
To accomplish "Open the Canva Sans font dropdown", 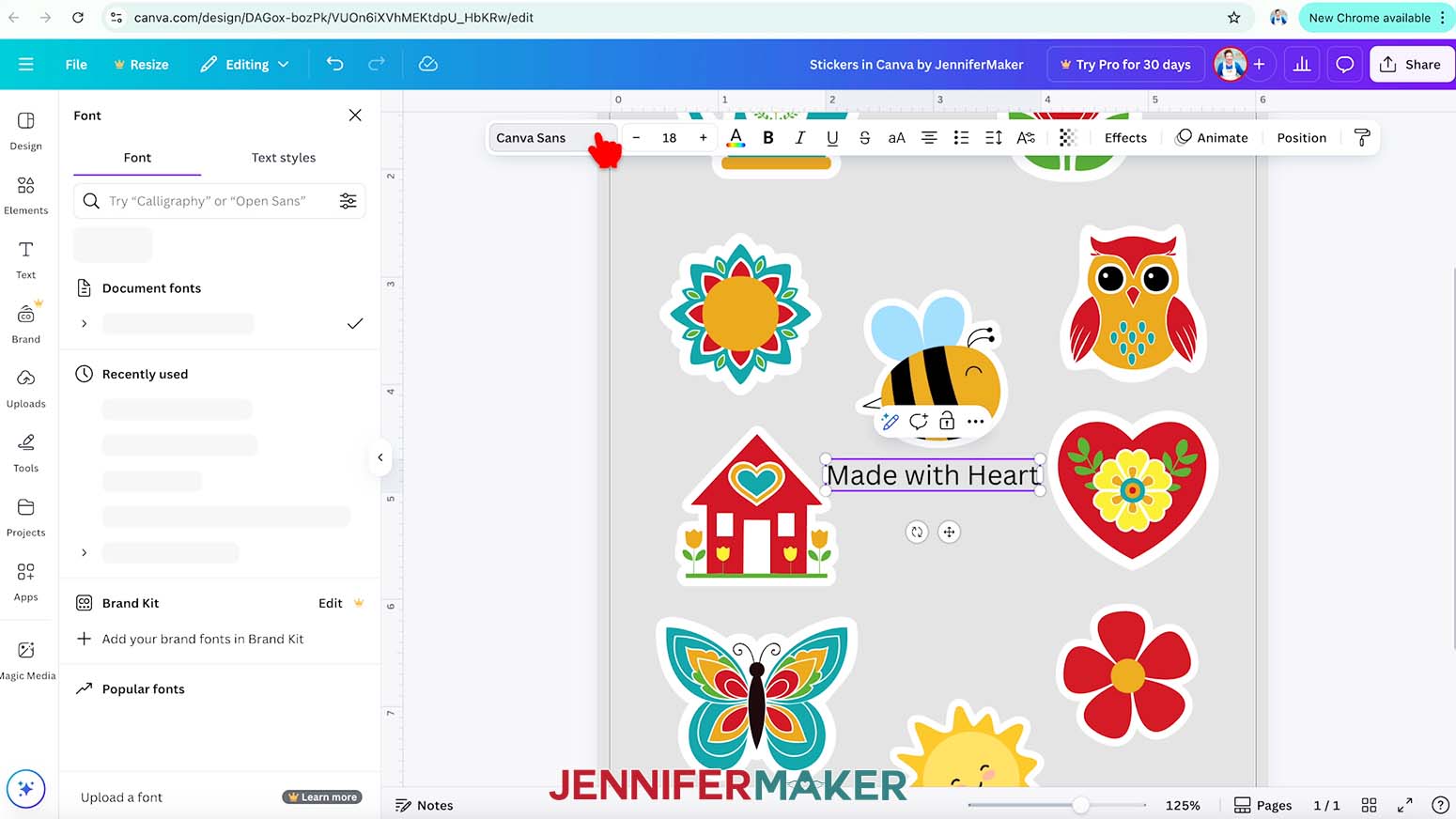I will tap(552, 137).
